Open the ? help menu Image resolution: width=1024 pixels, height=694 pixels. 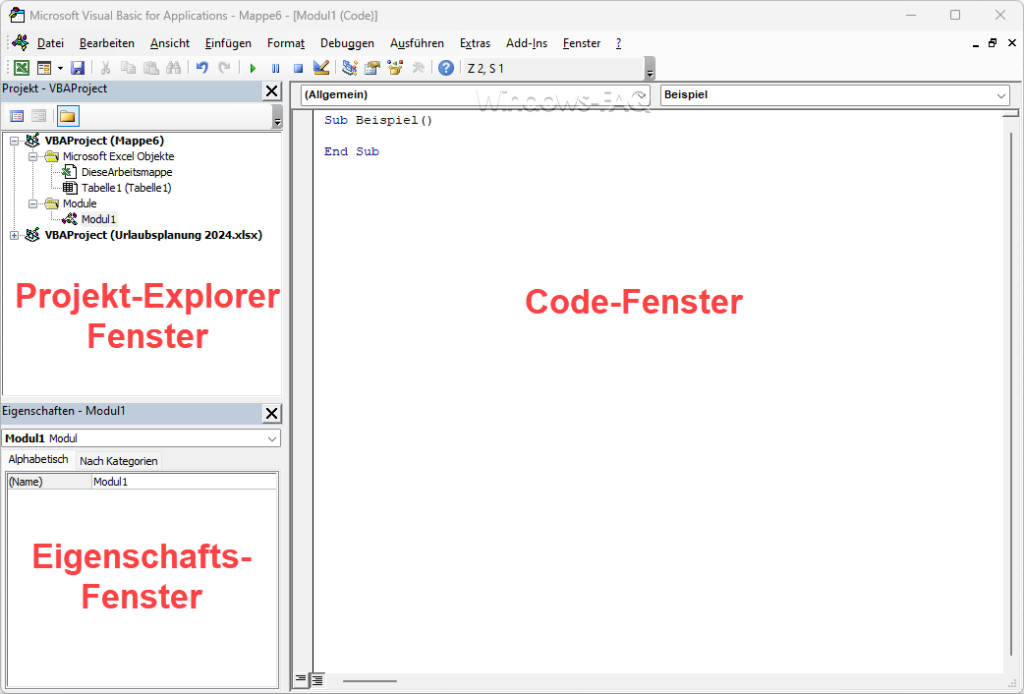click(618, 43)
